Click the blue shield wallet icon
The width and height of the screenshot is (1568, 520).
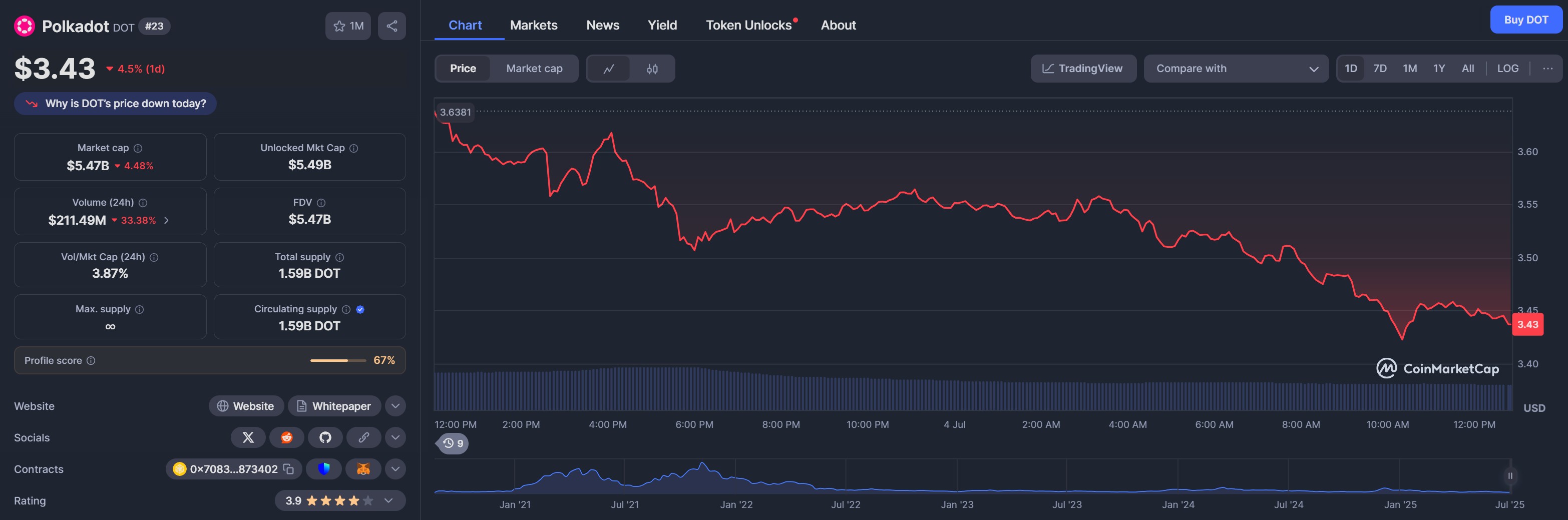point(324,469)
